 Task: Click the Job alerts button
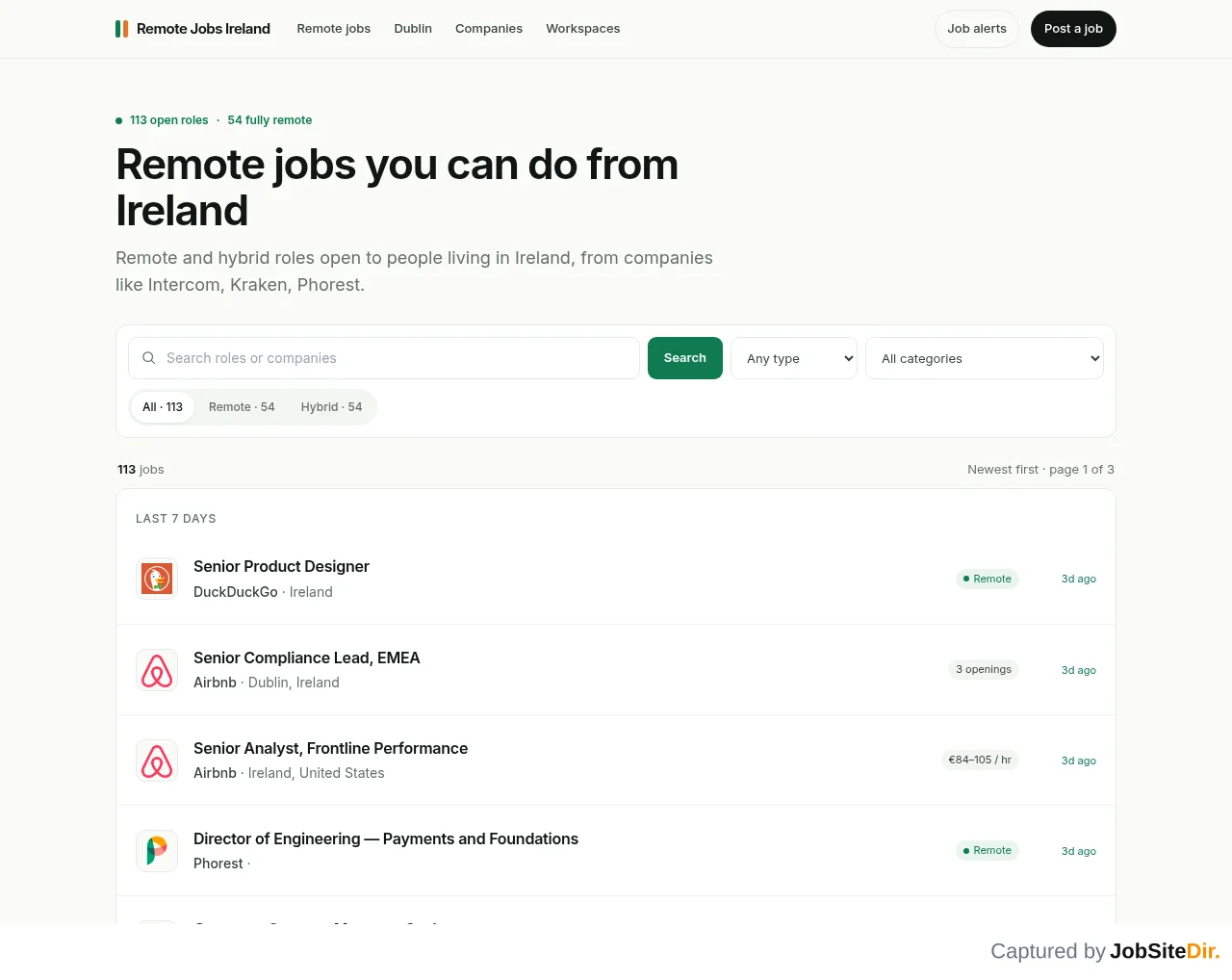(x=977, y=29)
